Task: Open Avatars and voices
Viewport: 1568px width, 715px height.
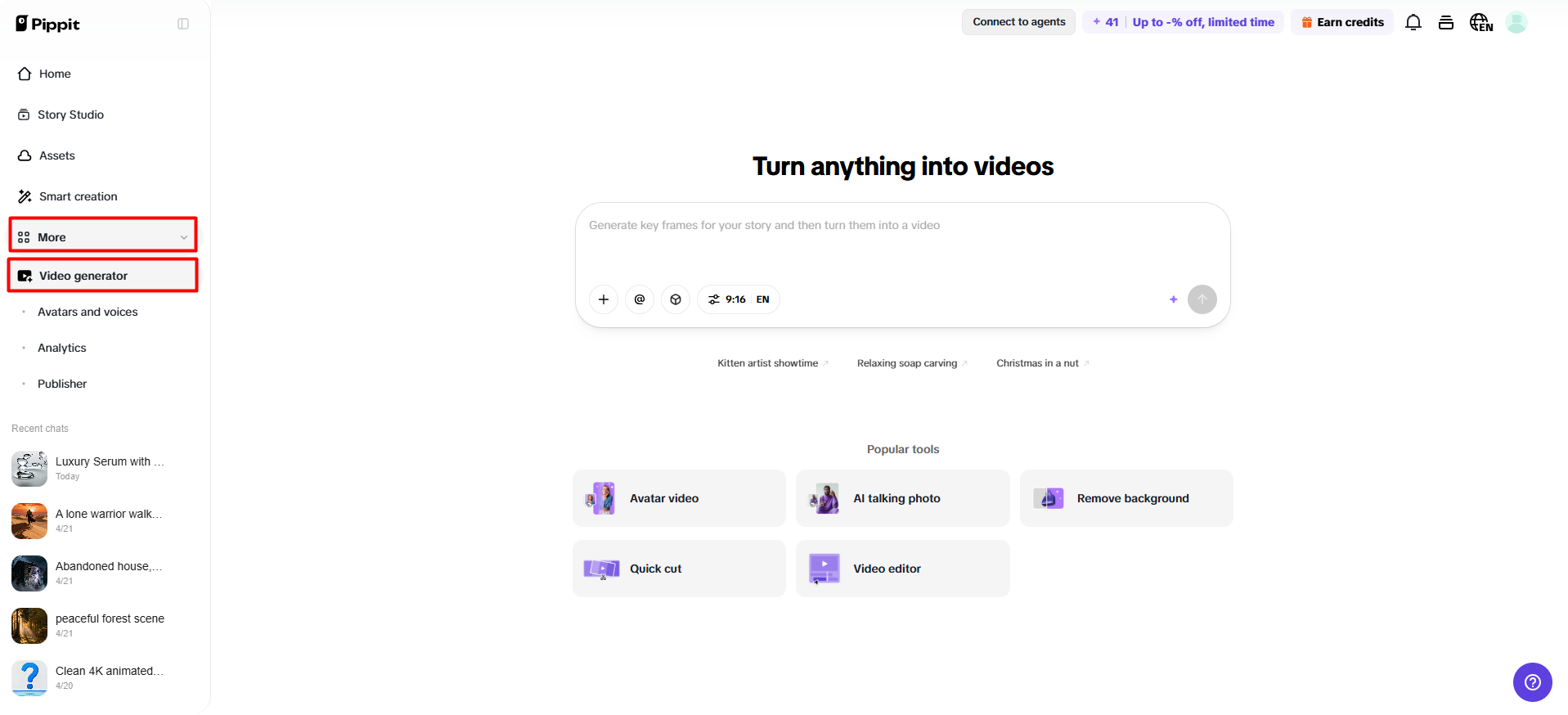Action: (88, 312)
